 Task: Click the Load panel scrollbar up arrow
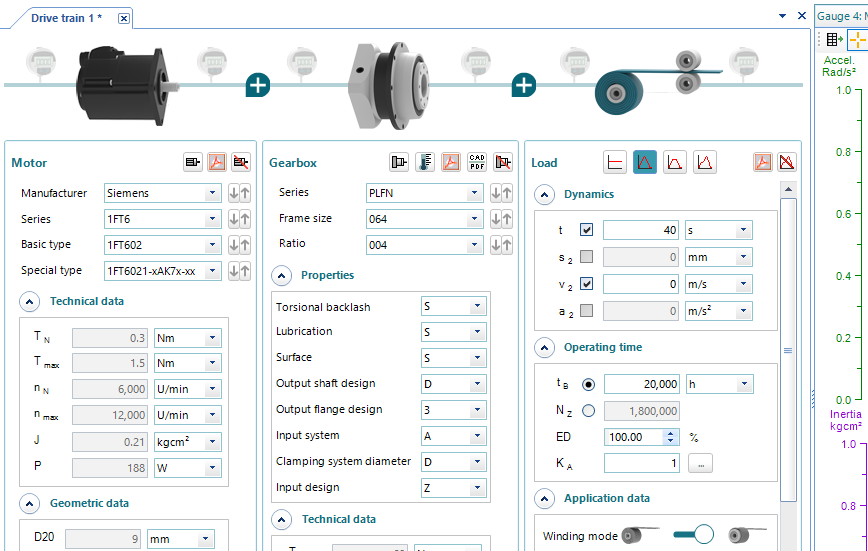(x=788, y=189)
